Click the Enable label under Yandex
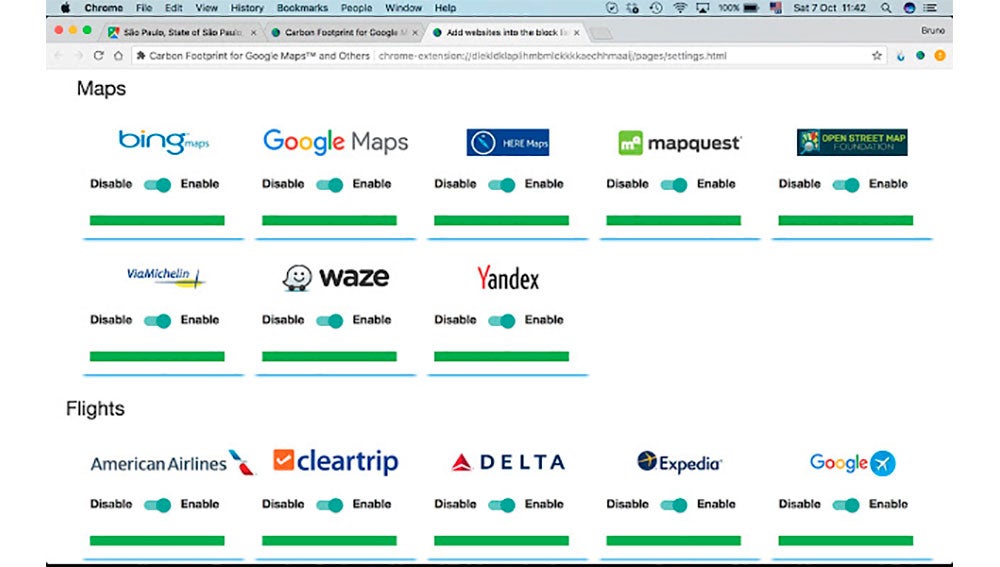 (x=544, y=320)
